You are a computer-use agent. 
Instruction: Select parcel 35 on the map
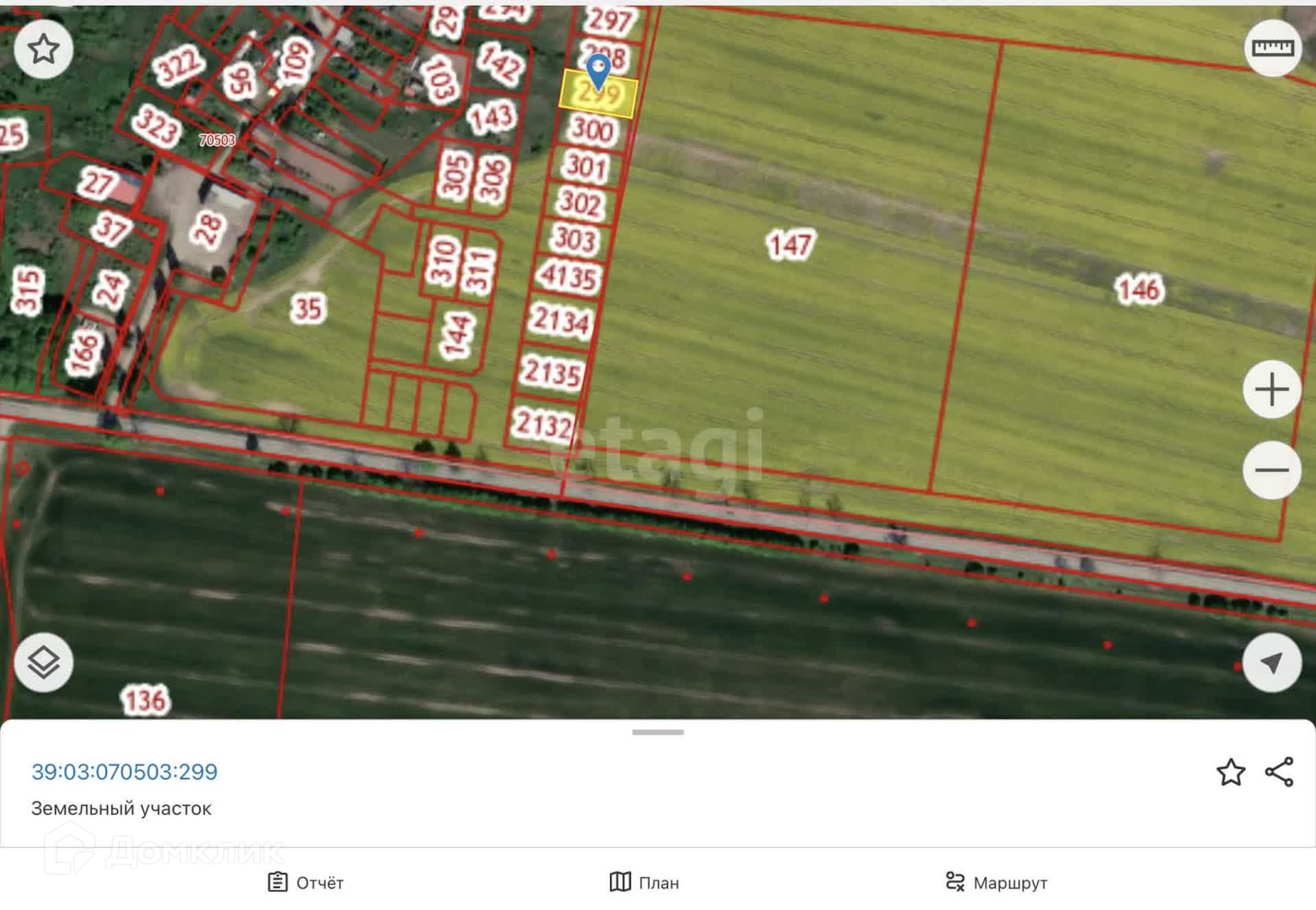pos(307,308)
